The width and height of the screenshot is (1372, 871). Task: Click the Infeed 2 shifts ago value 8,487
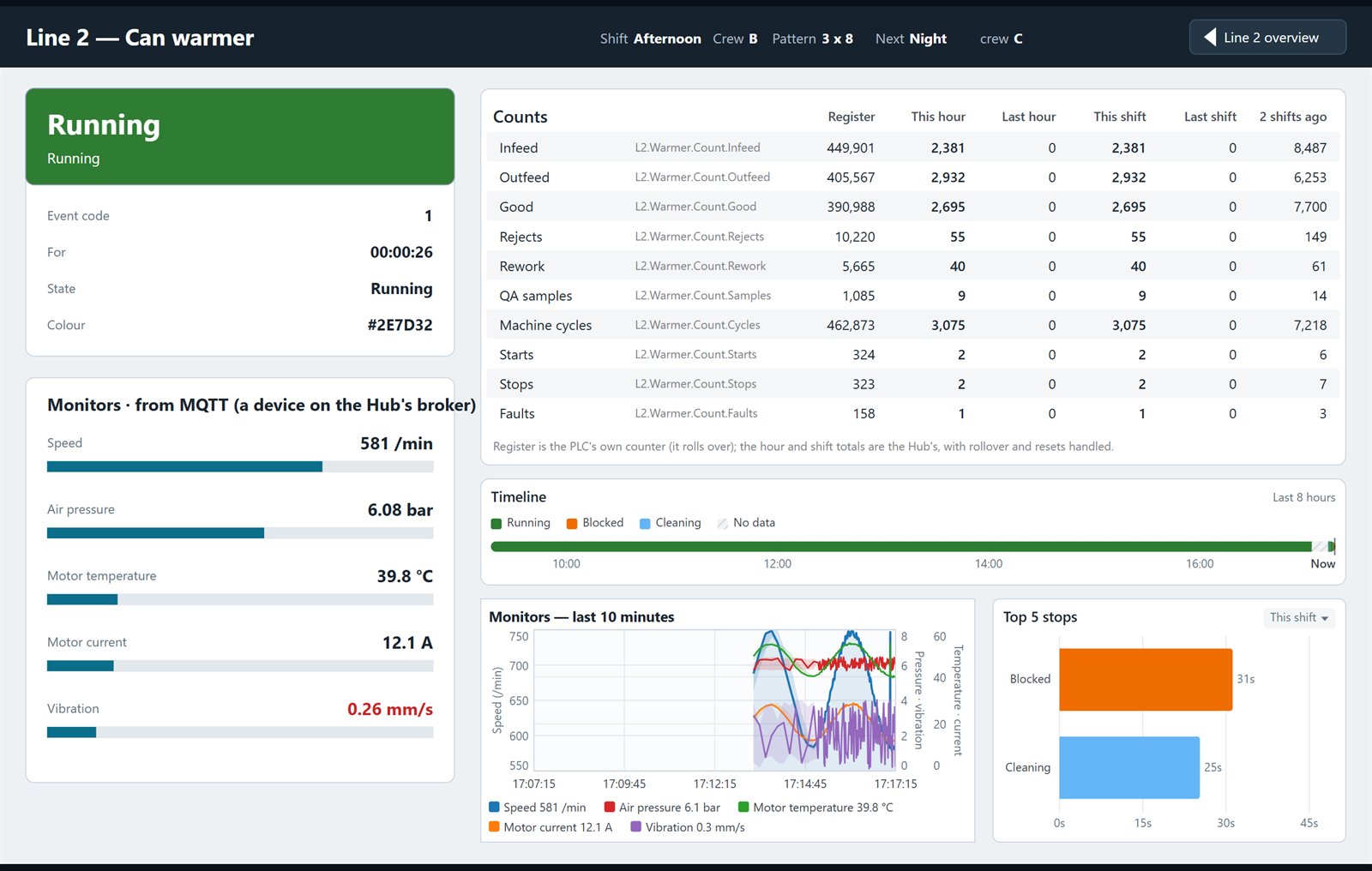coord(1309,147)
